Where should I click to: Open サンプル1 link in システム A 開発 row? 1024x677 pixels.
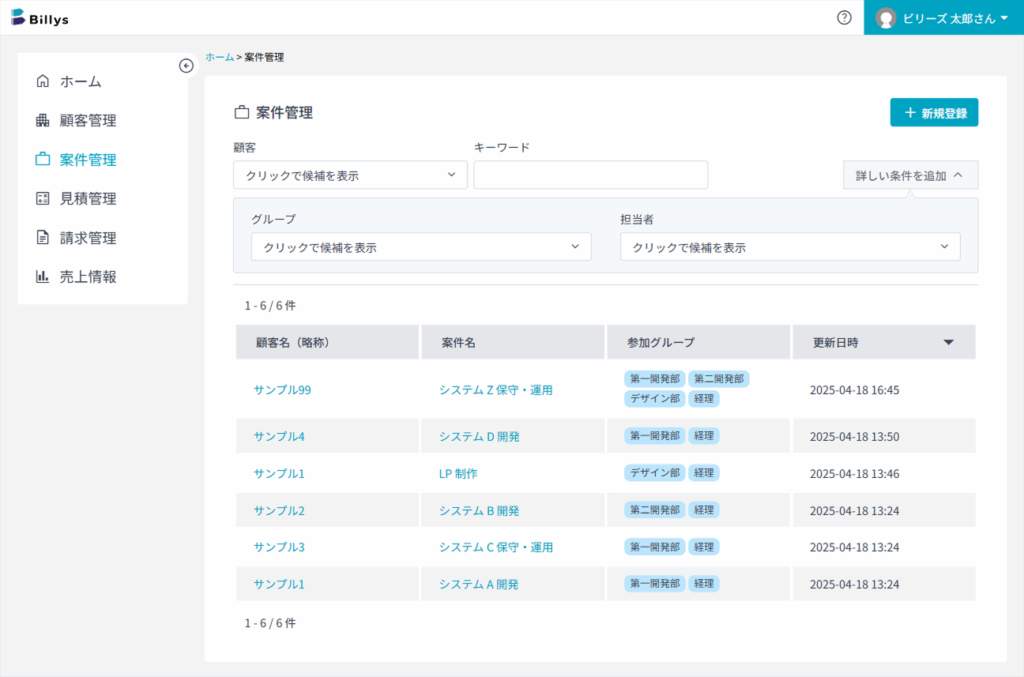pos(279,584)
